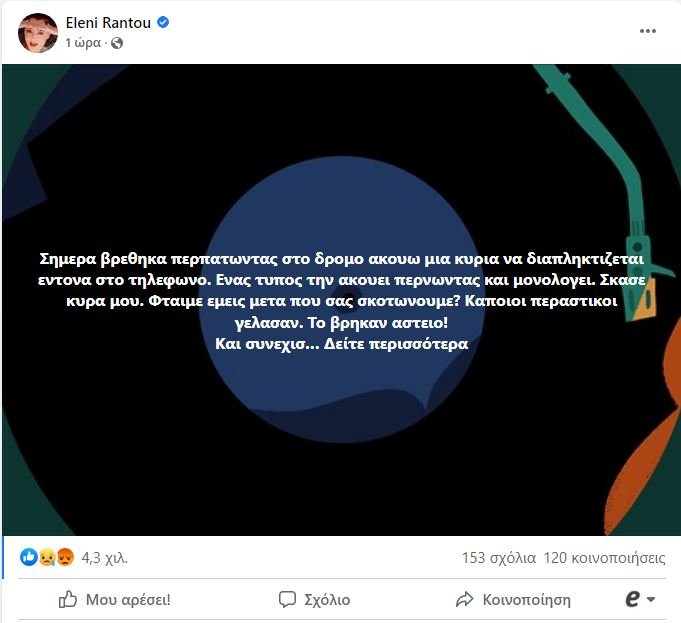The image size is (681, 623).
Task: Click the angry reaction icon
Action: [65, 557]
